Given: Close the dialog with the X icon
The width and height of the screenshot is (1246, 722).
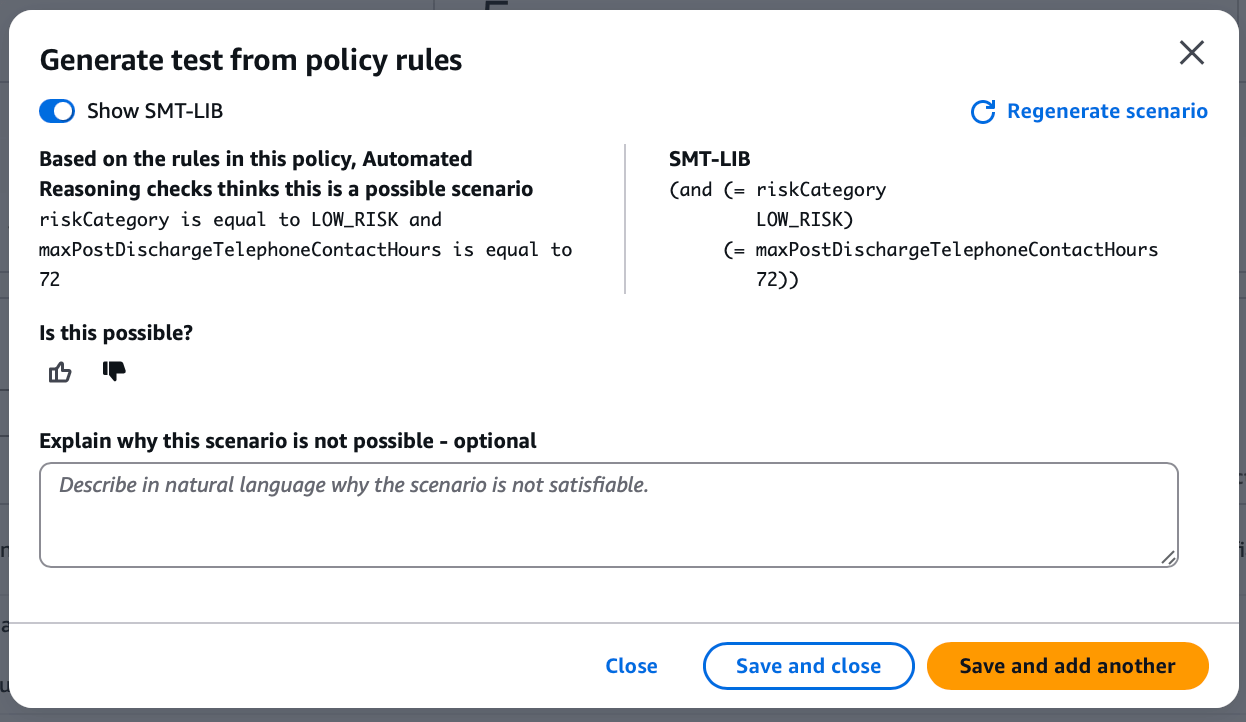Looking at the screenshot, I should pos(1191,53).
